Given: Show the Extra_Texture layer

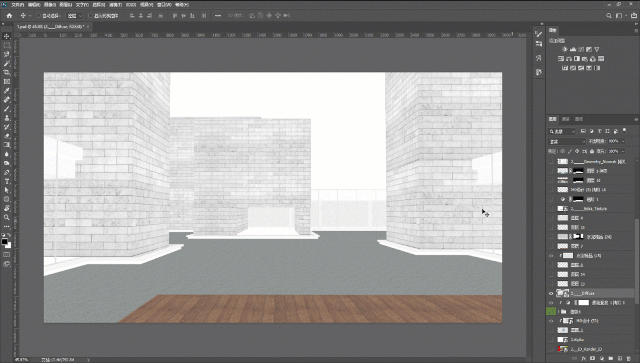Looking at the screenshot, I should pos(551,209).
